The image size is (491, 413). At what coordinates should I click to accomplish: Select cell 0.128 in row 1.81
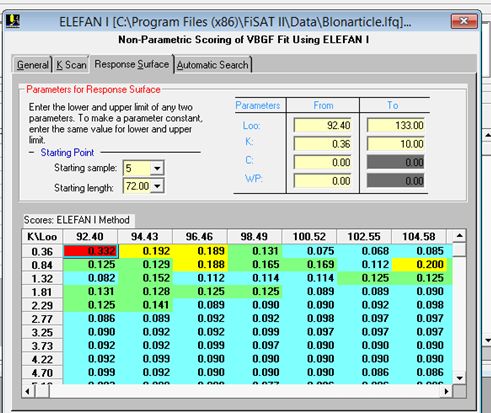(x=145, y=291)
